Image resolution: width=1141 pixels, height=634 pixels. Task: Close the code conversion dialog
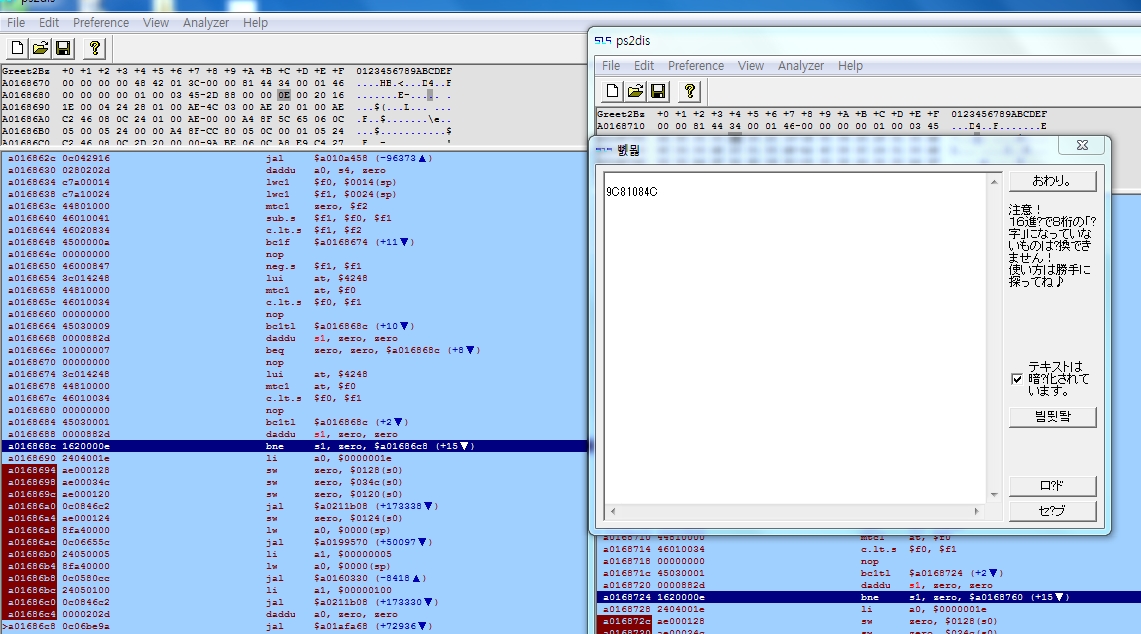(1082, 145)
